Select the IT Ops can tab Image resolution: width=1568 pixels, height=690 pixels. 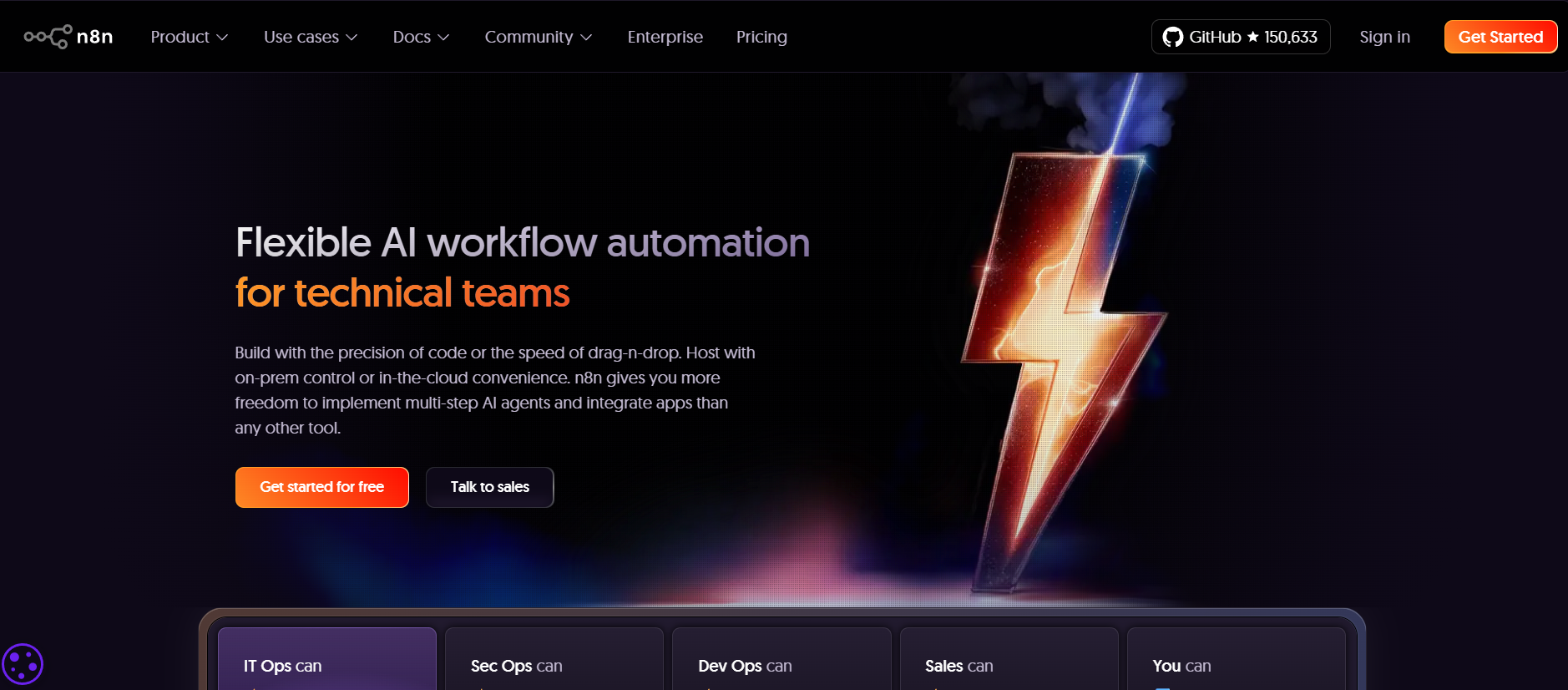point(327,659)
